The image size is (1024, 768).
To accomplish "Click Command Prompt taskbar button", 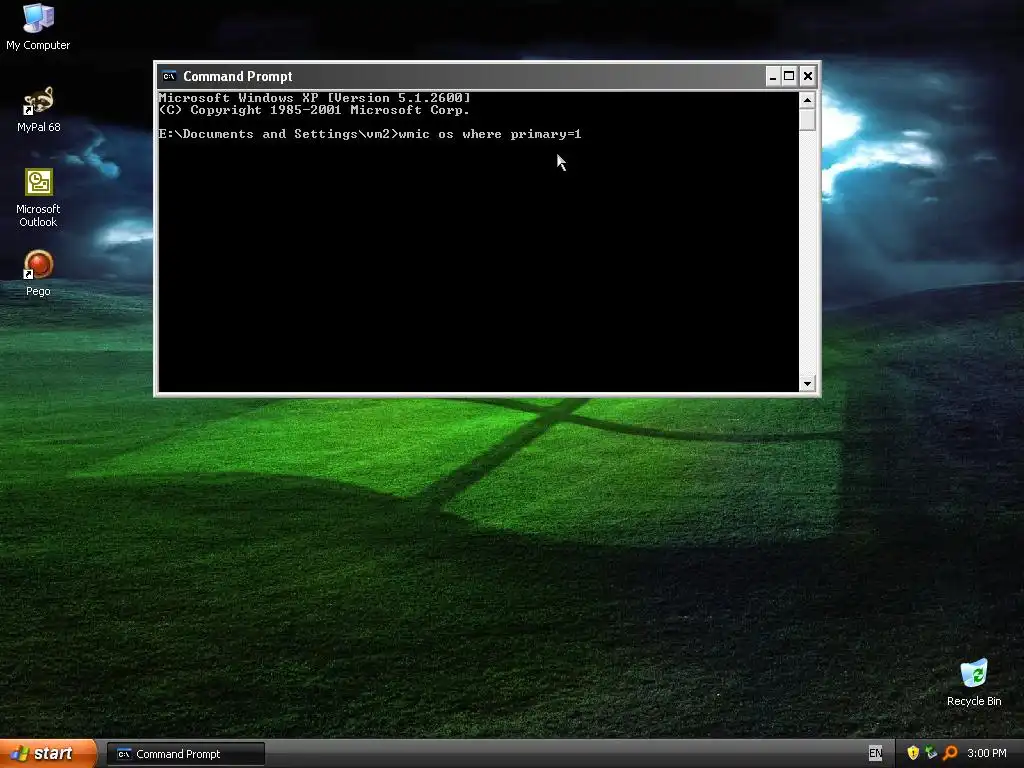I will pos(185,754).
